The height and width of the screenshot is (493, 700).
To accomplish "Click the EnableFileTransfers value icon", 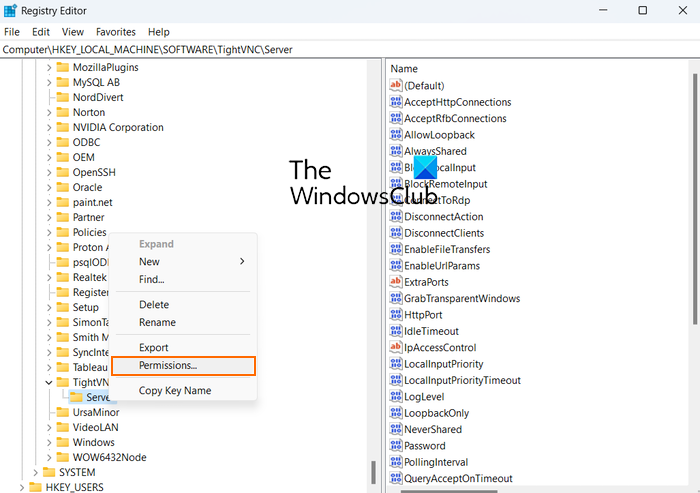I will click(396, 249).
